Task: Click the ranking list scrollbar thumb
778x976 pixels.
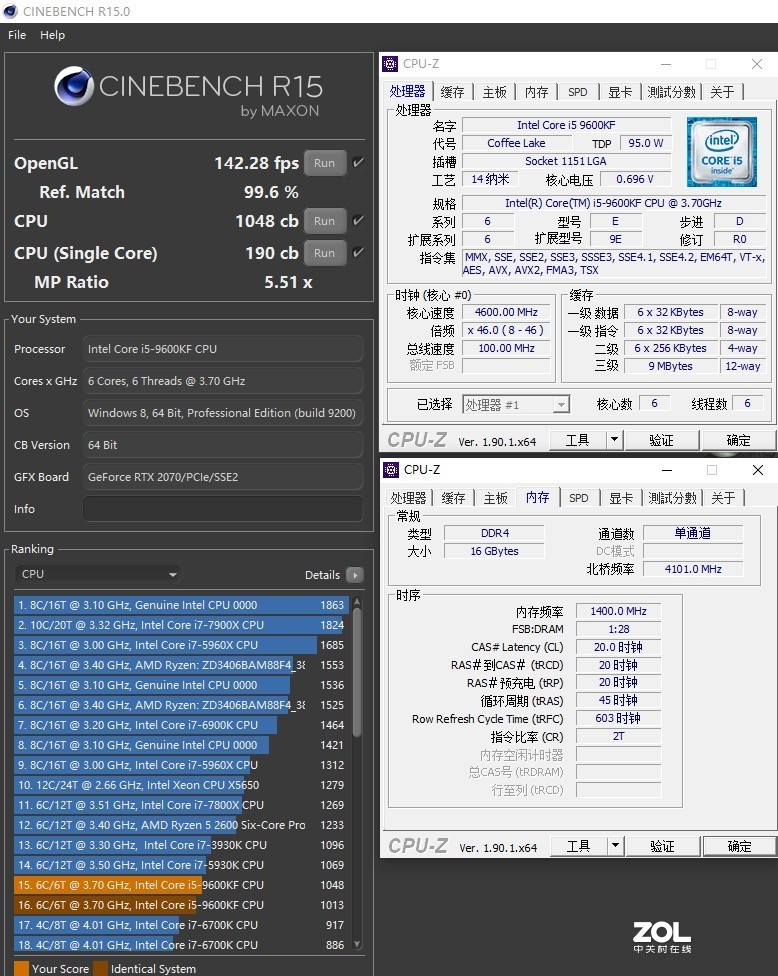Action: (x=357, y=672)
